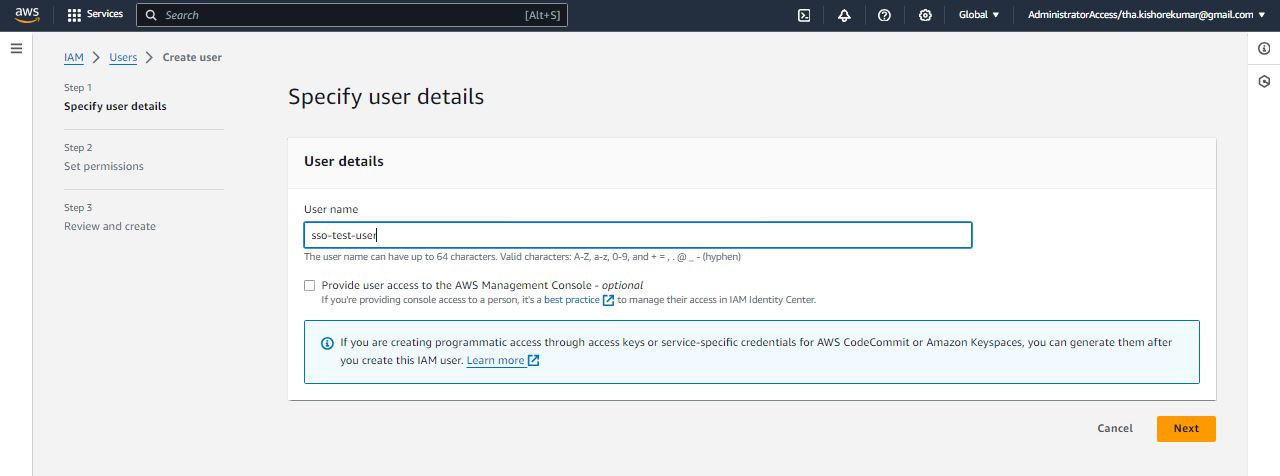Navigate to Users breadcrumb link
The width and height of the screenshot is (1280, 476).
point(123,57)
